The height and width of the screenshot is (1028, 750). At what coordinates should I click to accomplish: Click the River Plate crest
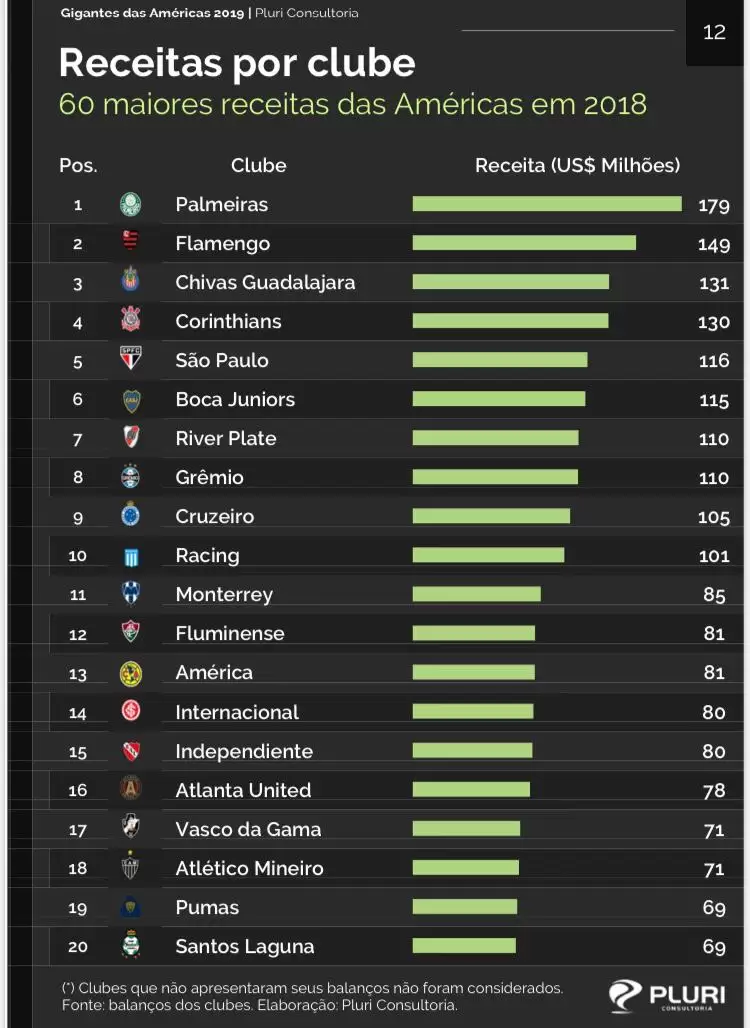pyautogui.click(x=131, y=438)
